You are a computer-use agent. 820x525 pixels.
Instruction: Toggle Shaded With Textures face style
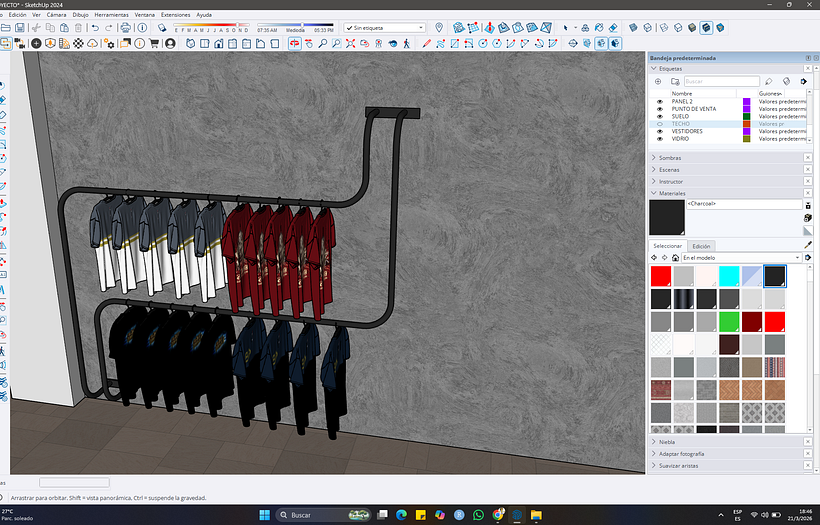[x=706, y=28]
